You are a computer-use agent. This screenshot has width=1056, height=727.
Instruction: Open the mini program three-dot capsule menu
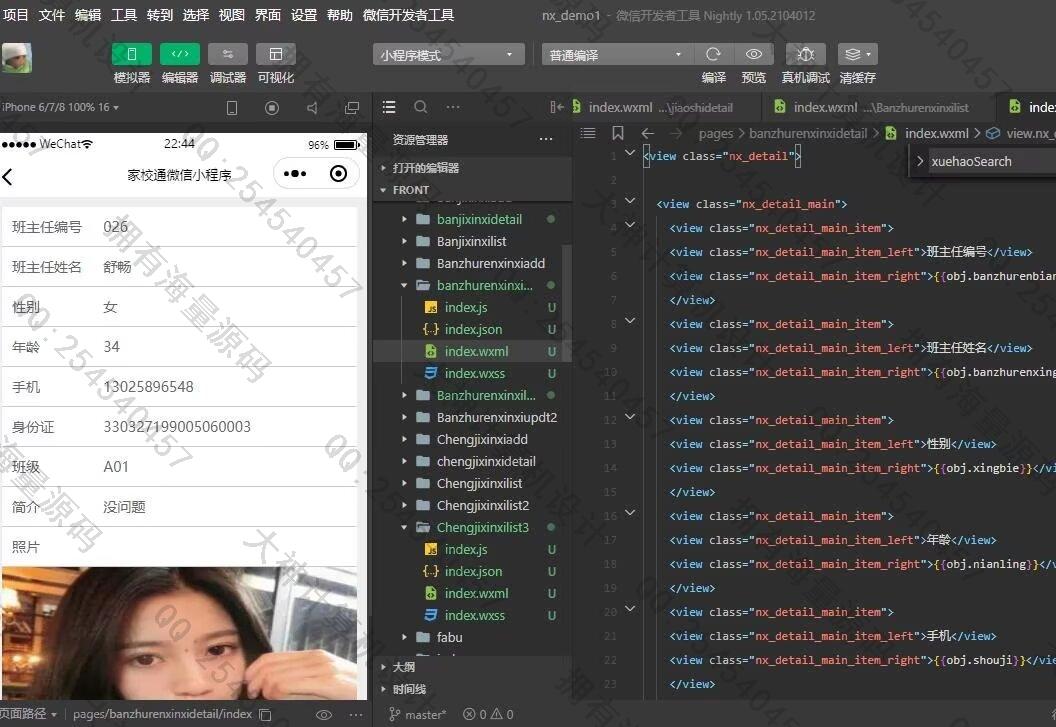(x=295, y=174)
